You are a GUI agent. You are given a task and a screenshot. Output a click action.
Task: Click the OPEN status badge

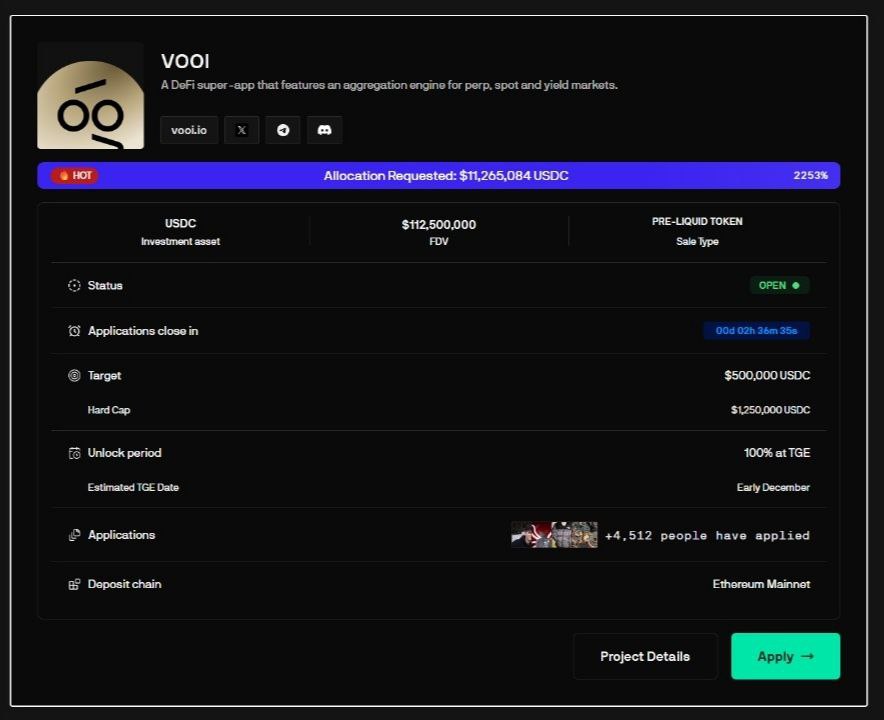coord(779,285)
